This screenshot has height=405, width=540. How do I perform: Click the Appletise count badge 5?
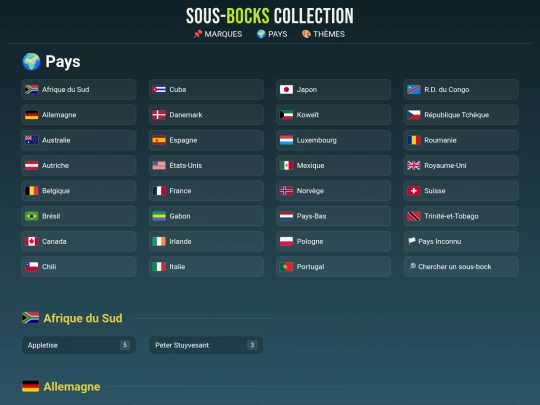tap(125, 345)
